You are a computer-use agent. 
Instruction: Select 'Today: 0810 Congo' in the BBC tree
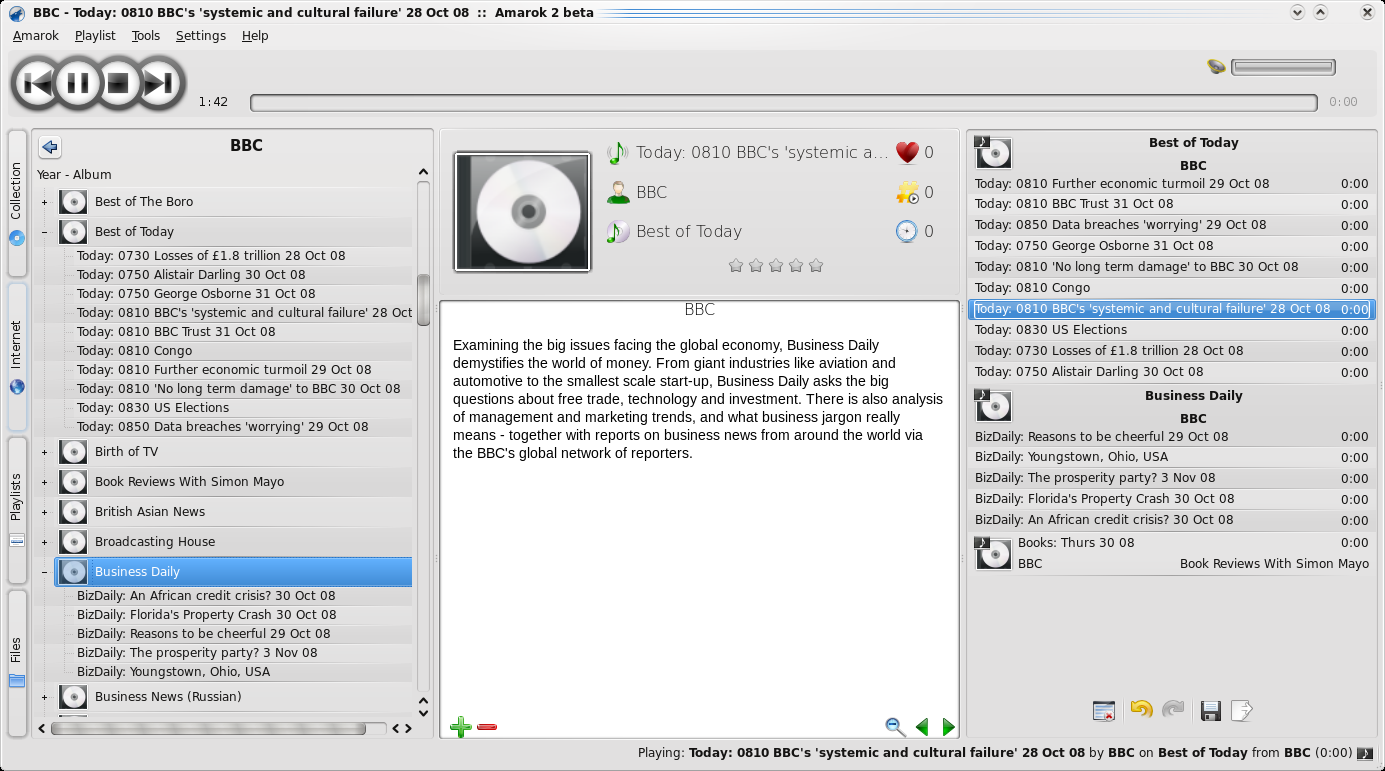coord(134,351)
